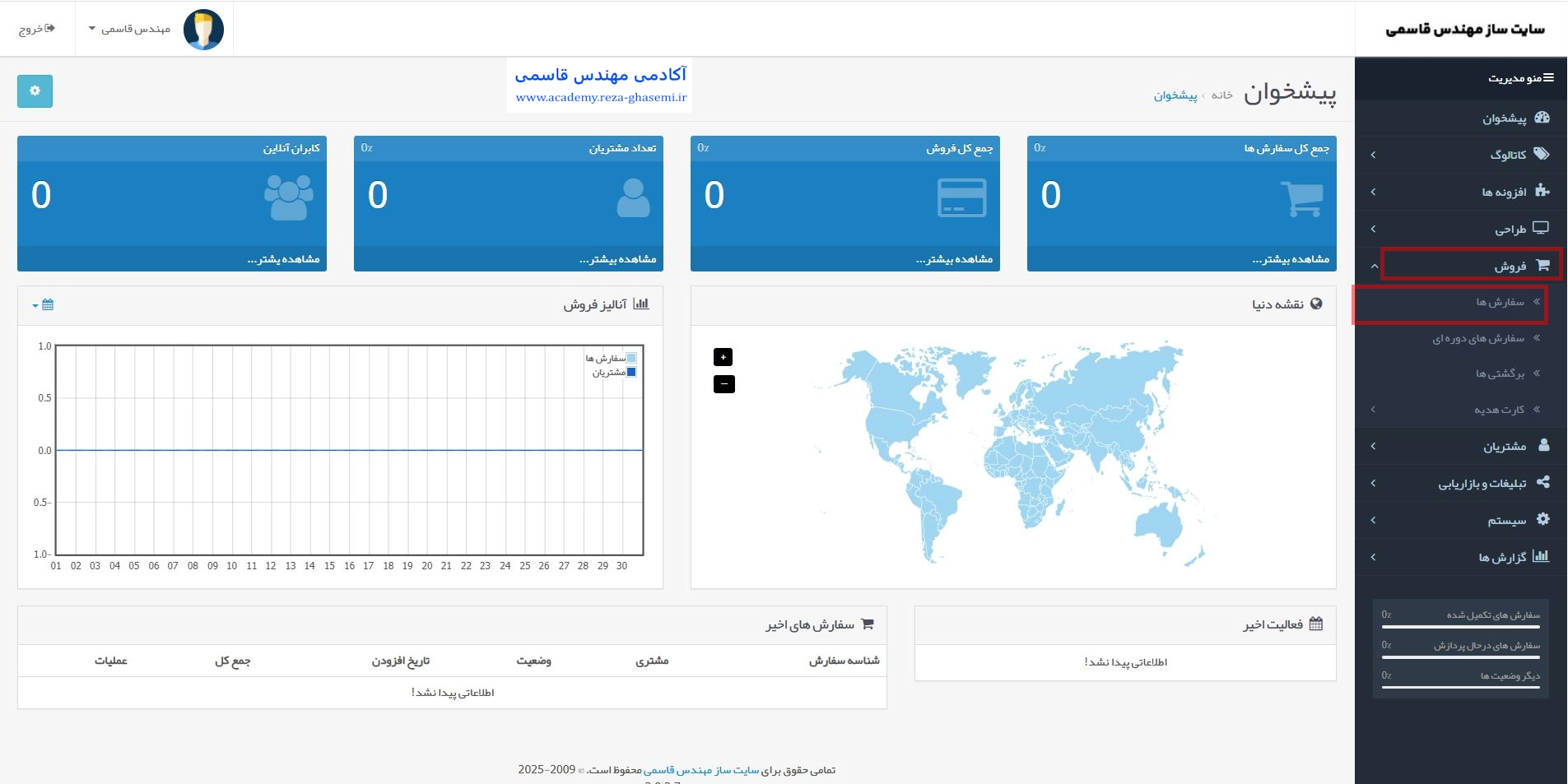Viewport: 1568px width, 784px height.
Task: Click the group users icon in online tile
Action: (289, 198)
